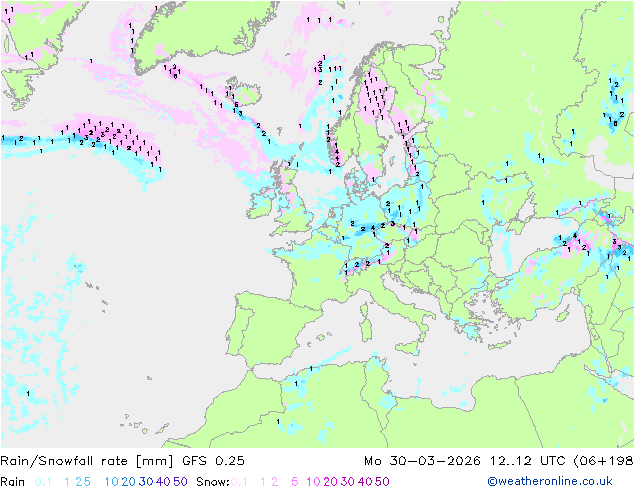The image size is (634, 490).
Task: Click the snow legend value 5
Action: pyautogui.click(x=295, y=482)
